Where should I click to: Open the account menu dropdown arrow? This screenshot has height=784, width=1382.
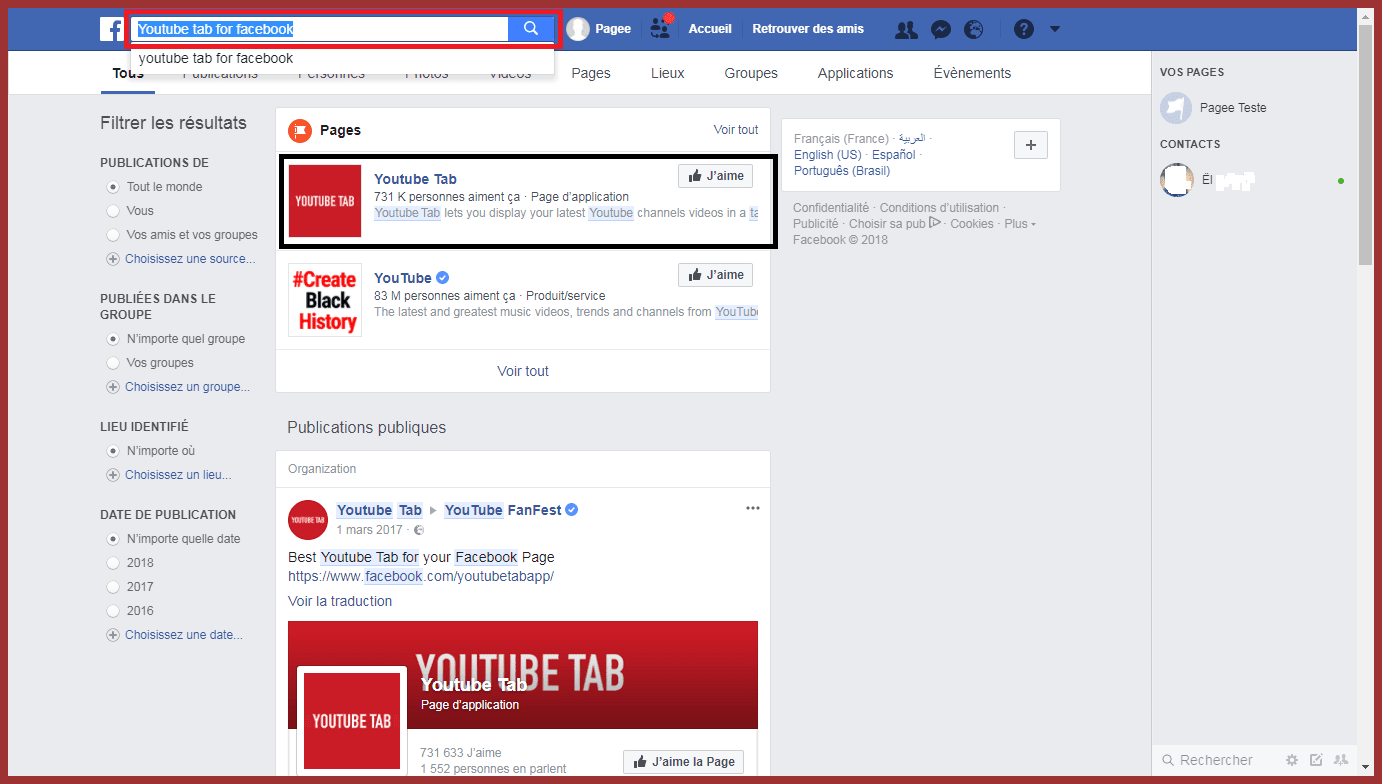click(1055, 29)
